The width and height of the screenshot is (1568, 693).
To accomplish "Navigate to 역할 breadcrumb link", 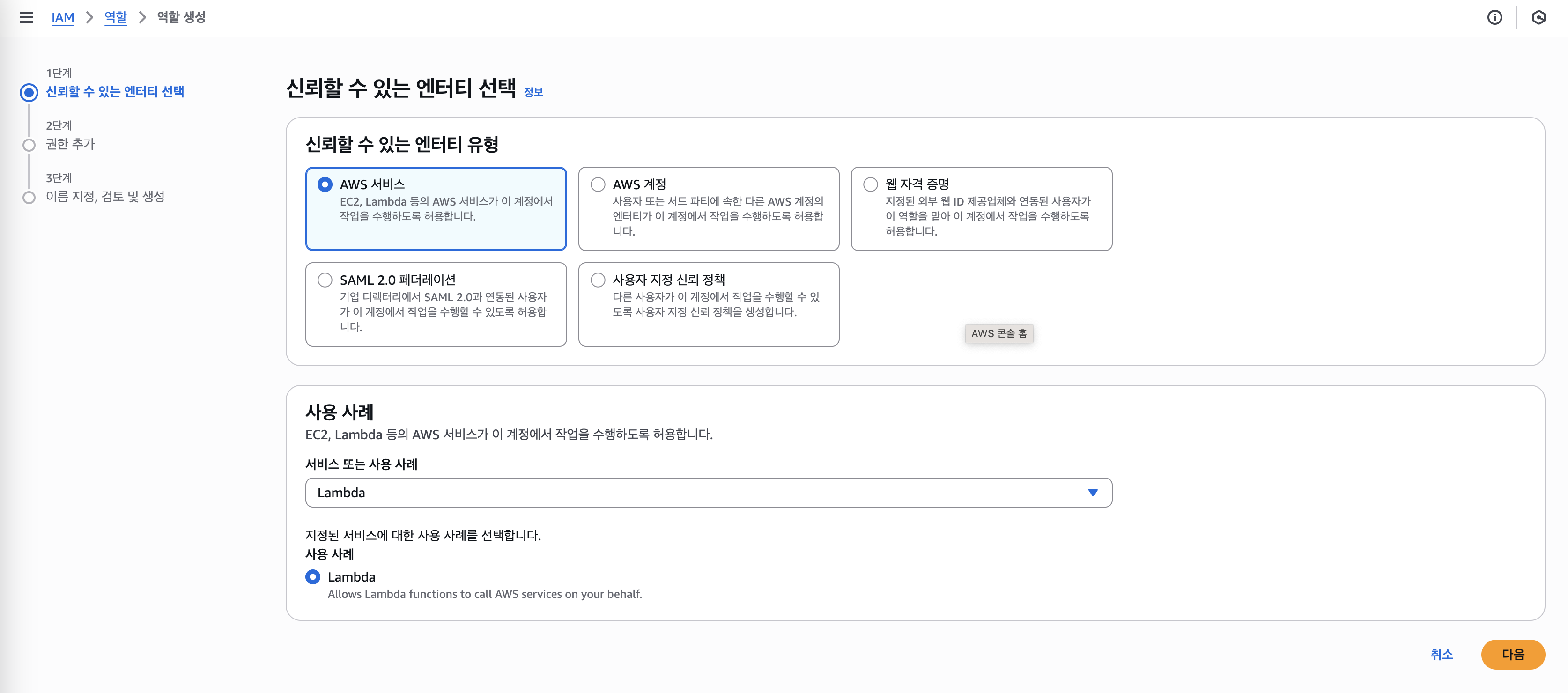I will 116,18.
